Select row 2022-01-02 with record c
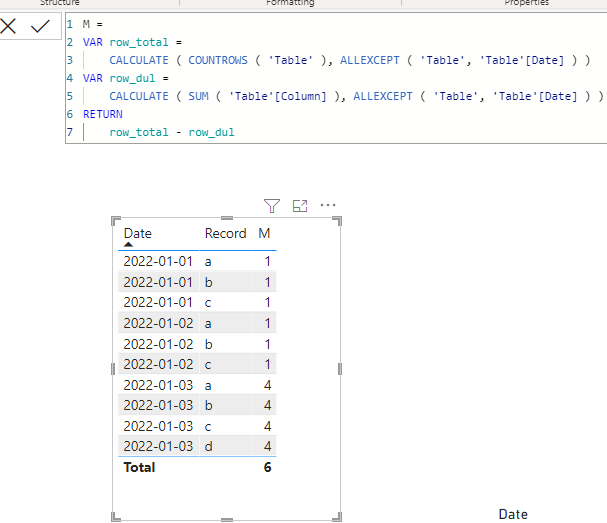This screenshot has width=607, height=523. pyautogui.click(x=197, y=364)
